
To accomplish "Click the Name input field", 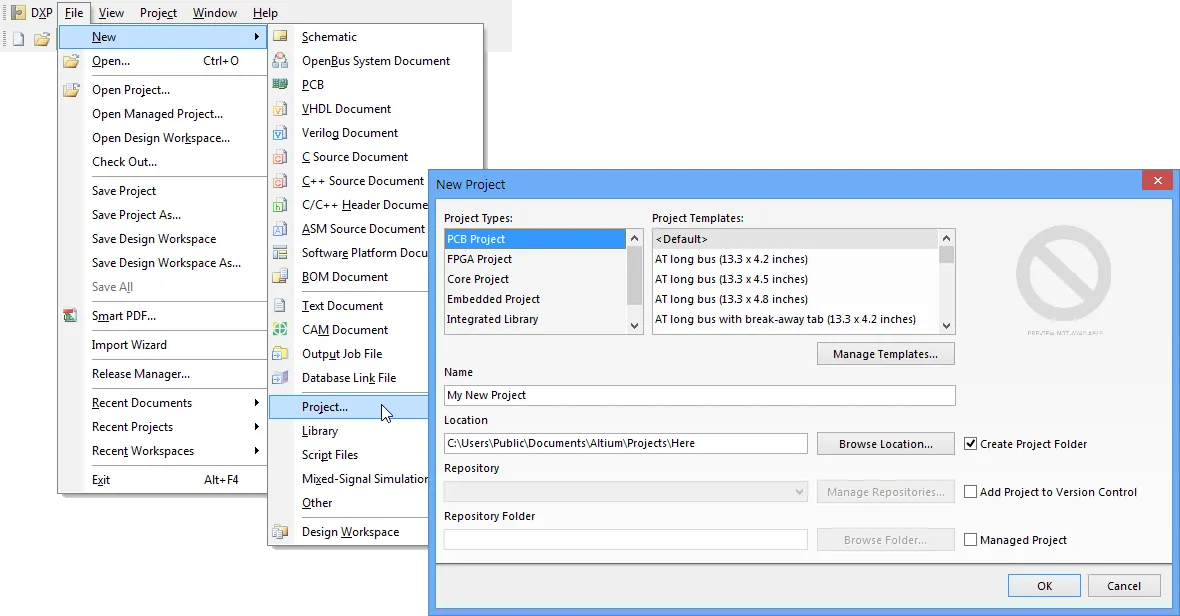I will [700, 395].
